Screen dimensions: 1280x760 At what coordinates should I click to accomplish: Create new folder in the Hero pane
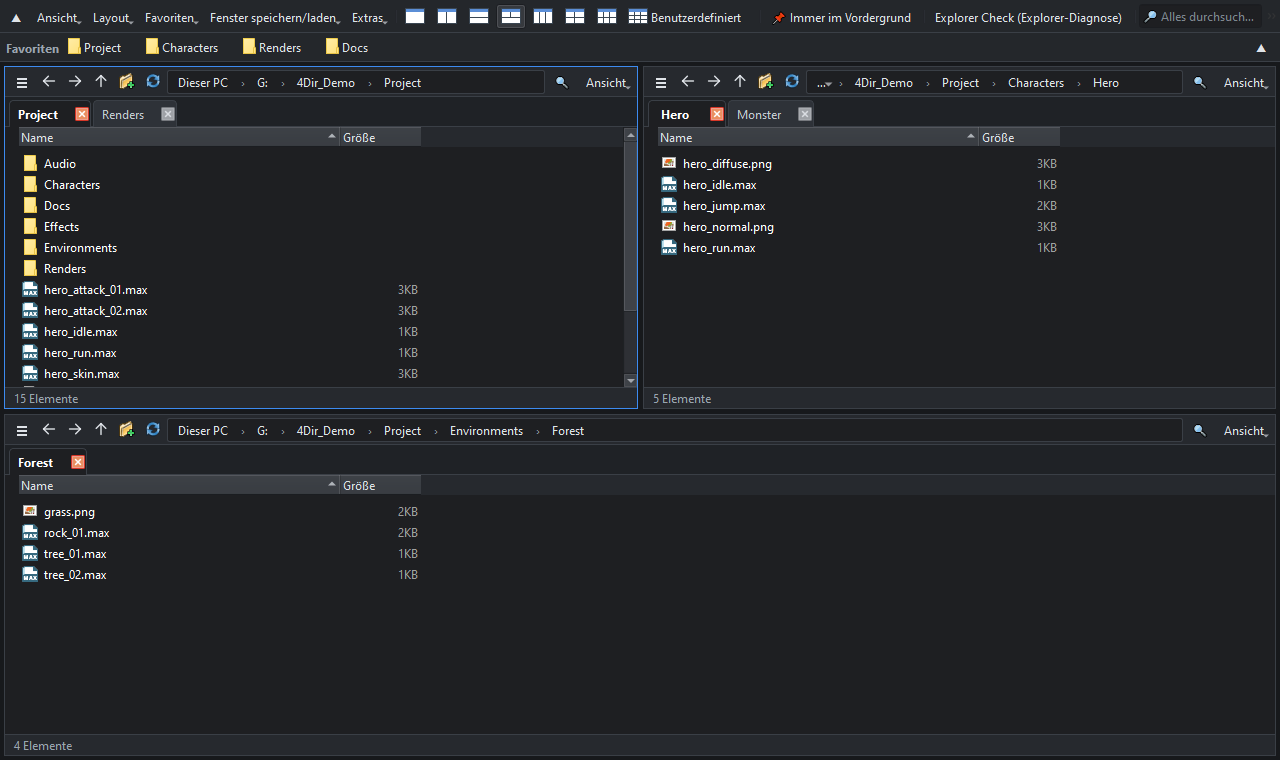point(765,82)
